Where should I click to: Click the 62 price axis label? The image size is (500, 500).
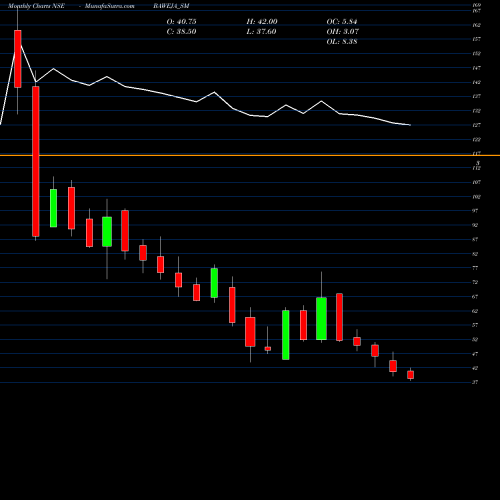pyautogui.click(x=475, y=311)
